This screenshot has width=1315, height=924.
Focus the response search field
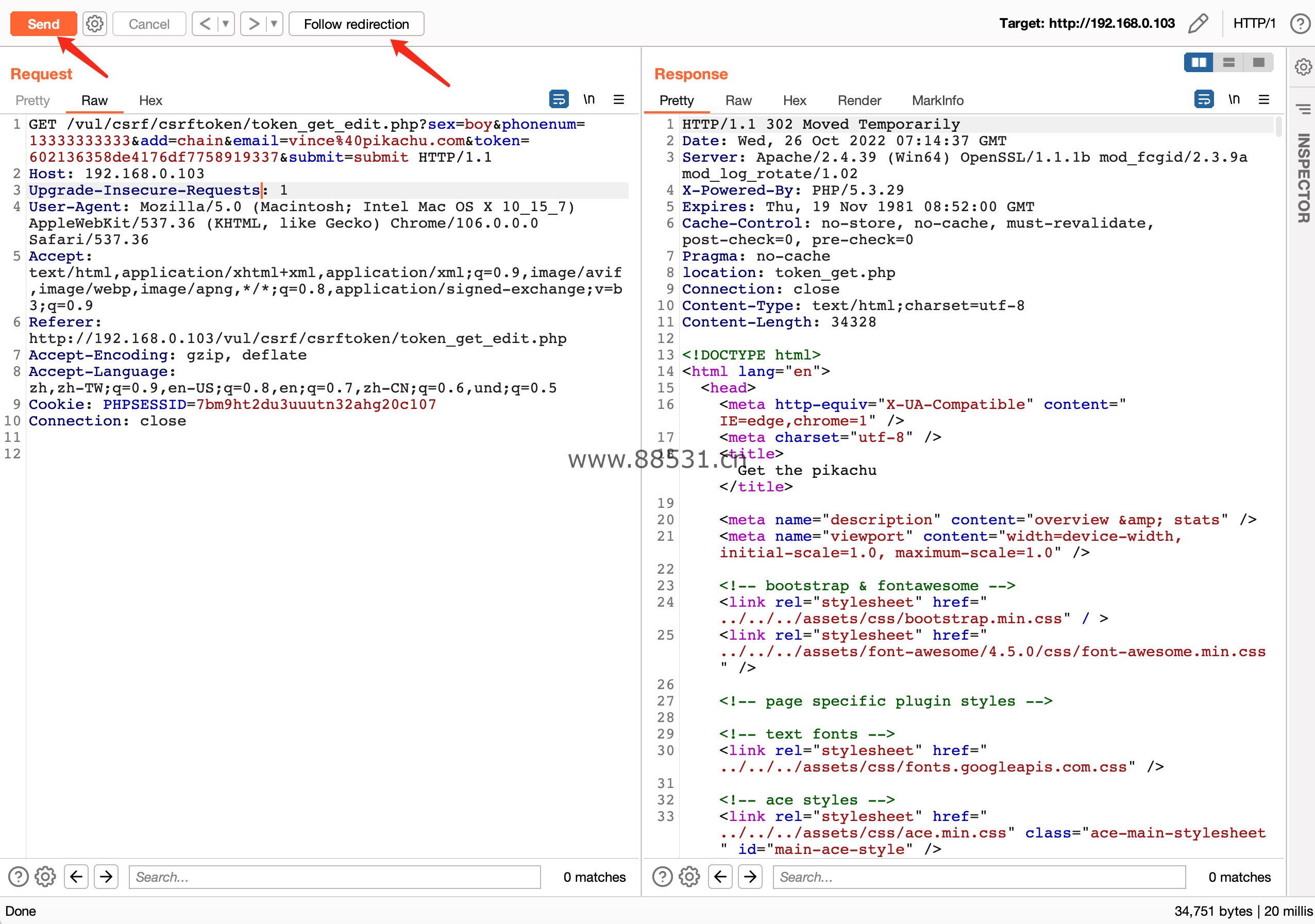pos(979,877)
